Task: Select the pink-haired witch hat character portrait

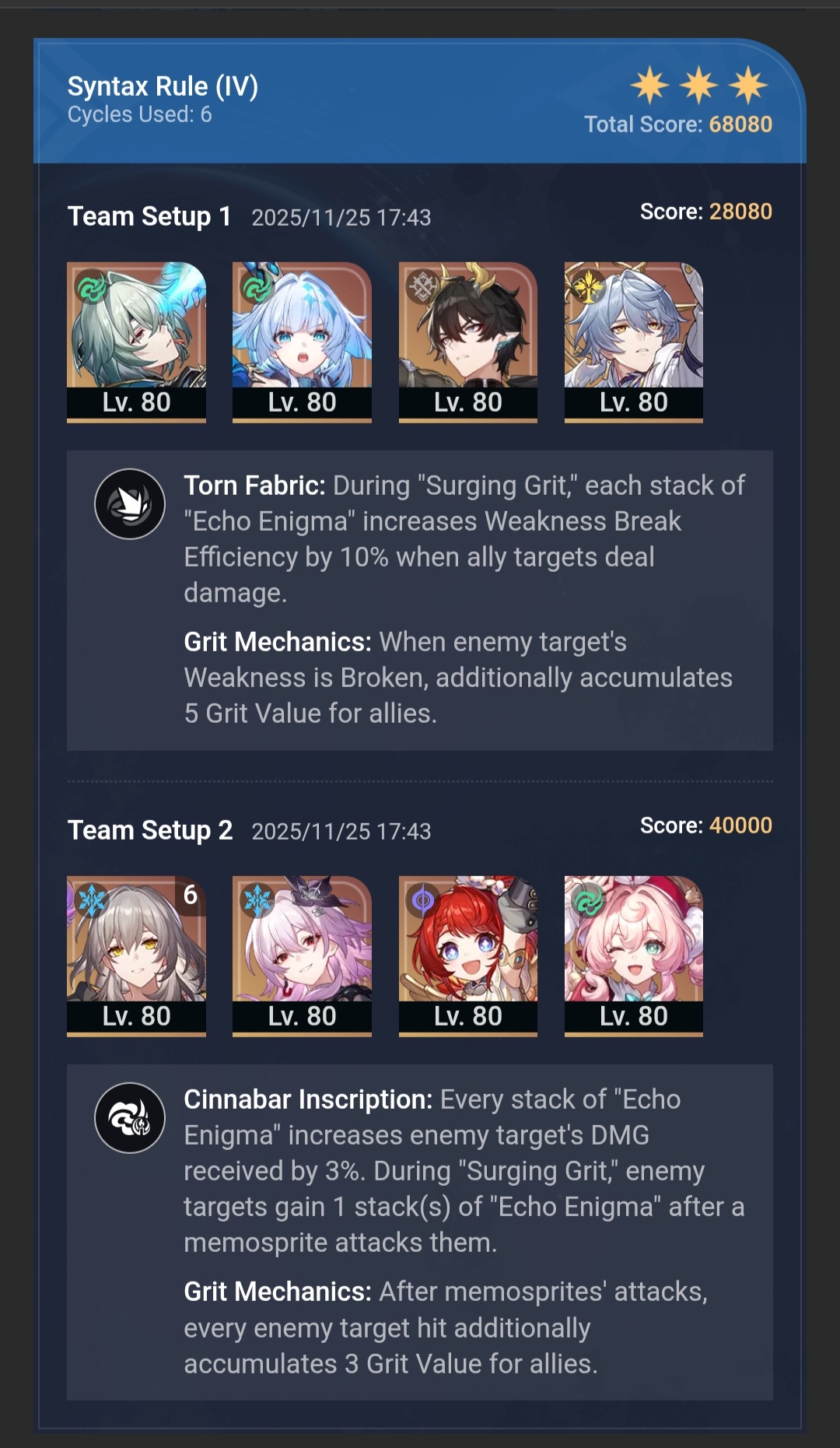Action: click(302, 956)
